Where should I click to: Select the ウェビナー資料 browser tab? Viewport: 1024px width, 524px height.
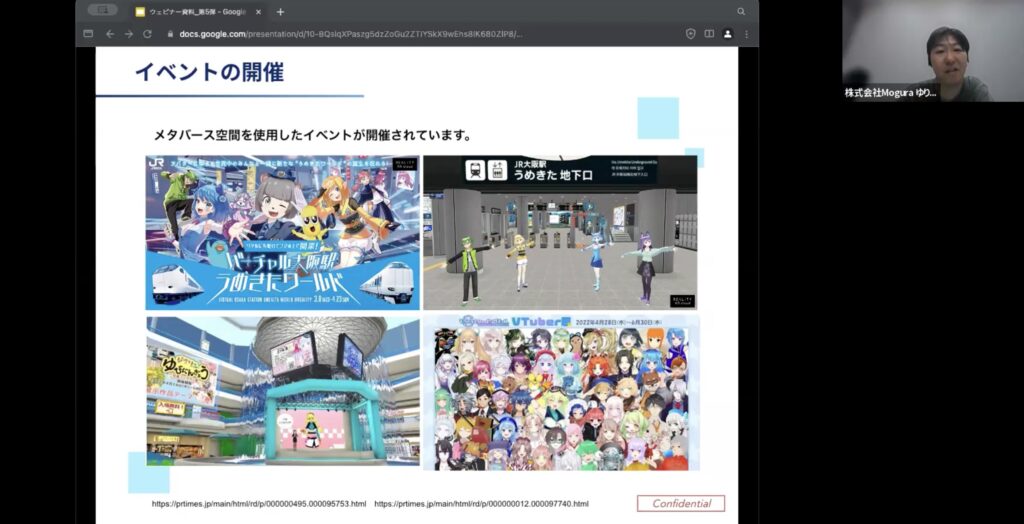[x=199, y=12]
